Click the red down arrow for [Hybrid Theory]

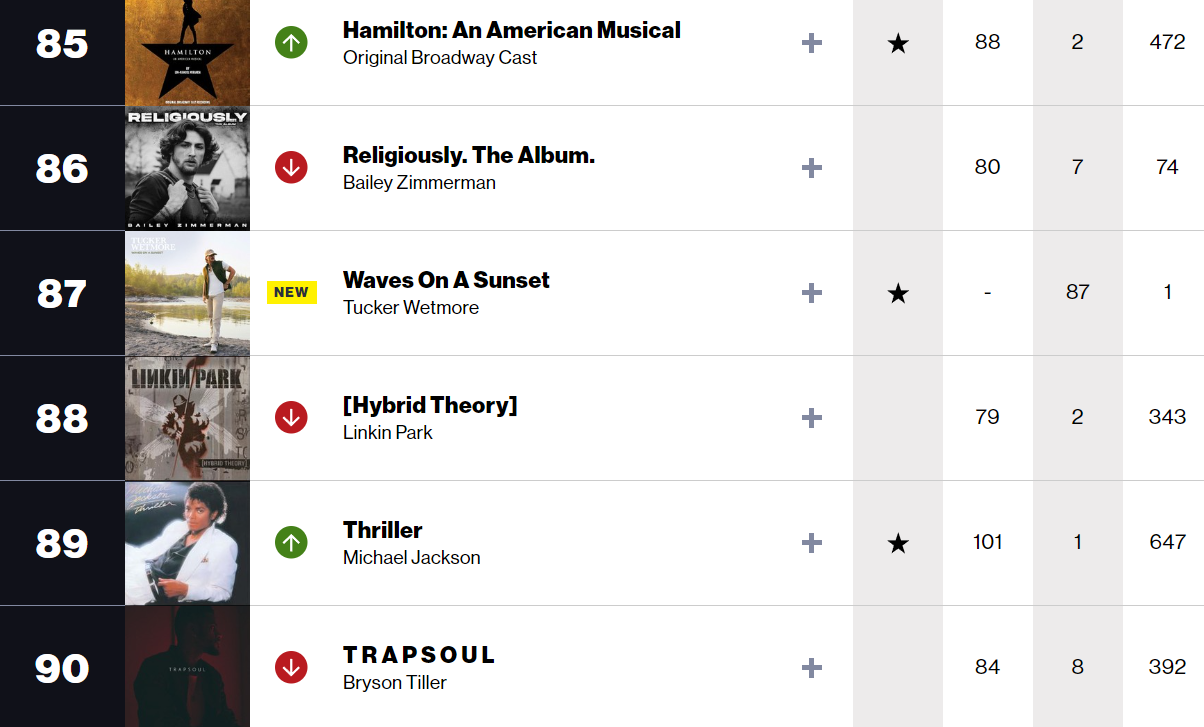[x=291, y=417]
